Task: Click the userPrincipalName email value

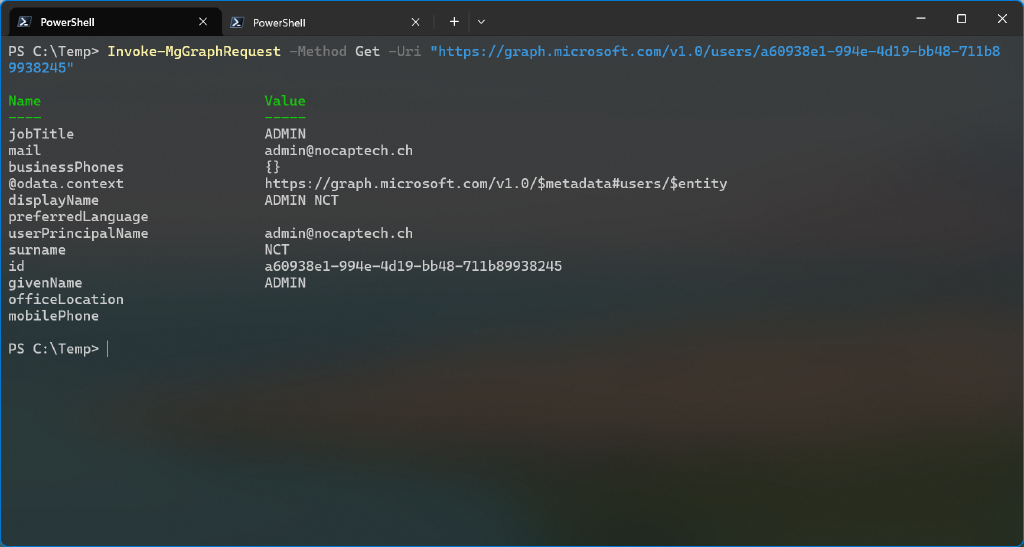Action: click(338, 234)
